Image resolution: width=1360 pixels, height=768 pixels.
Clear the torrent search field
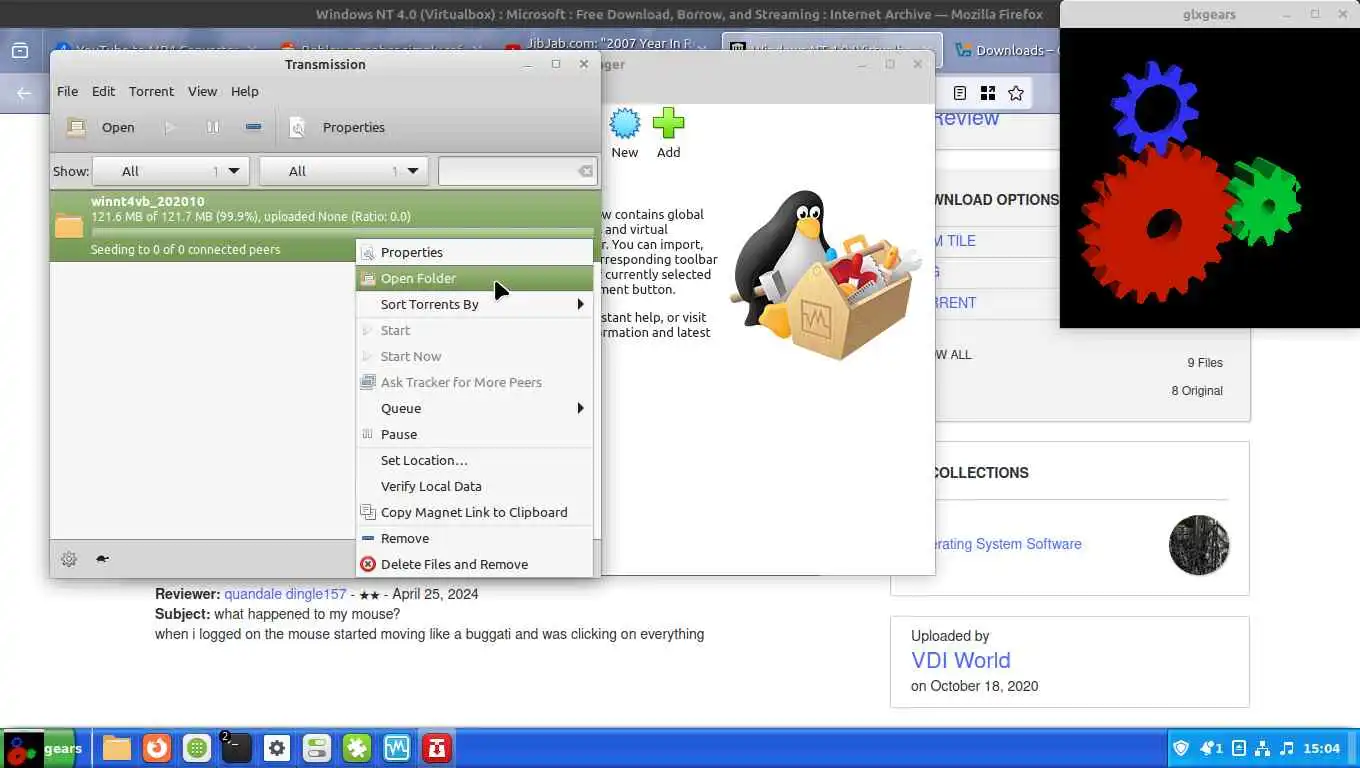[585, 171]
